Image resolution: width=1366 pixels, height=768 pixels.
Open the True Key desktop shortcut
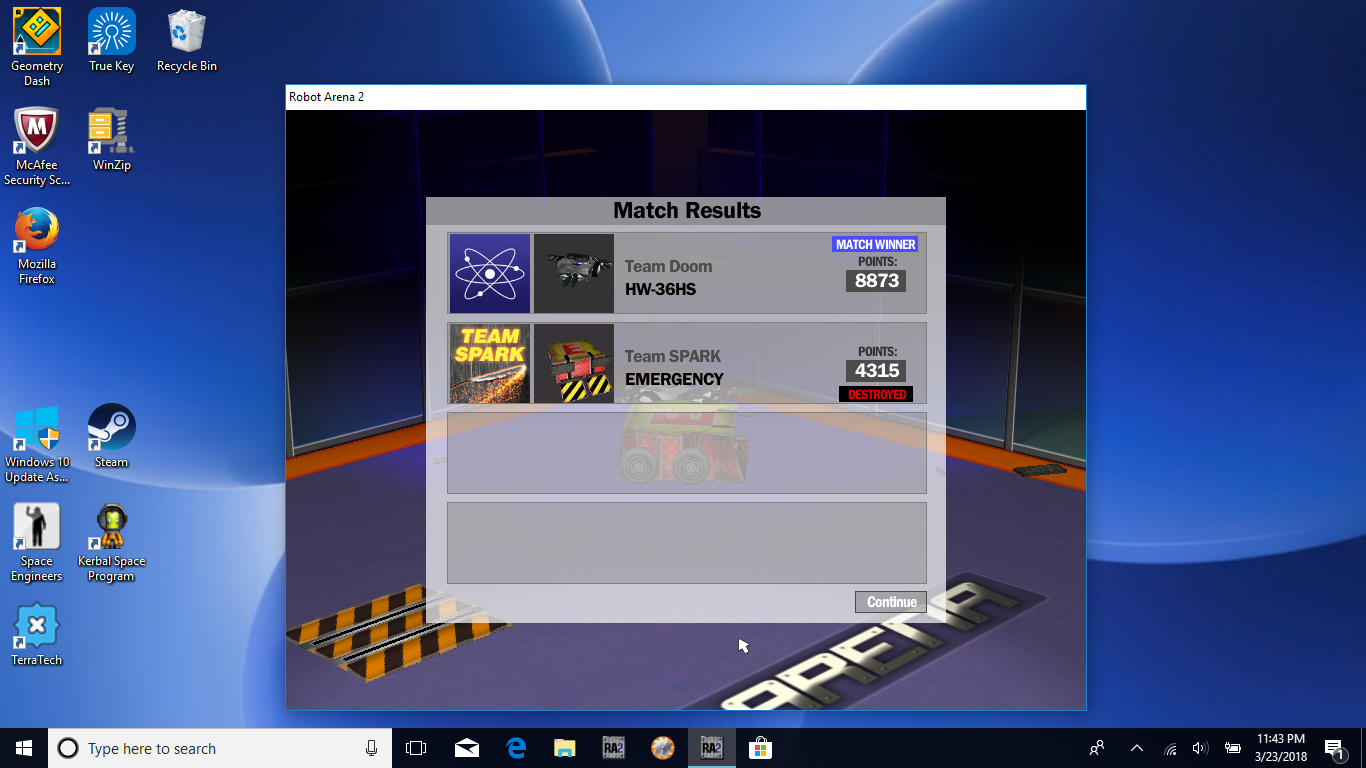click(x=111, y=33)
